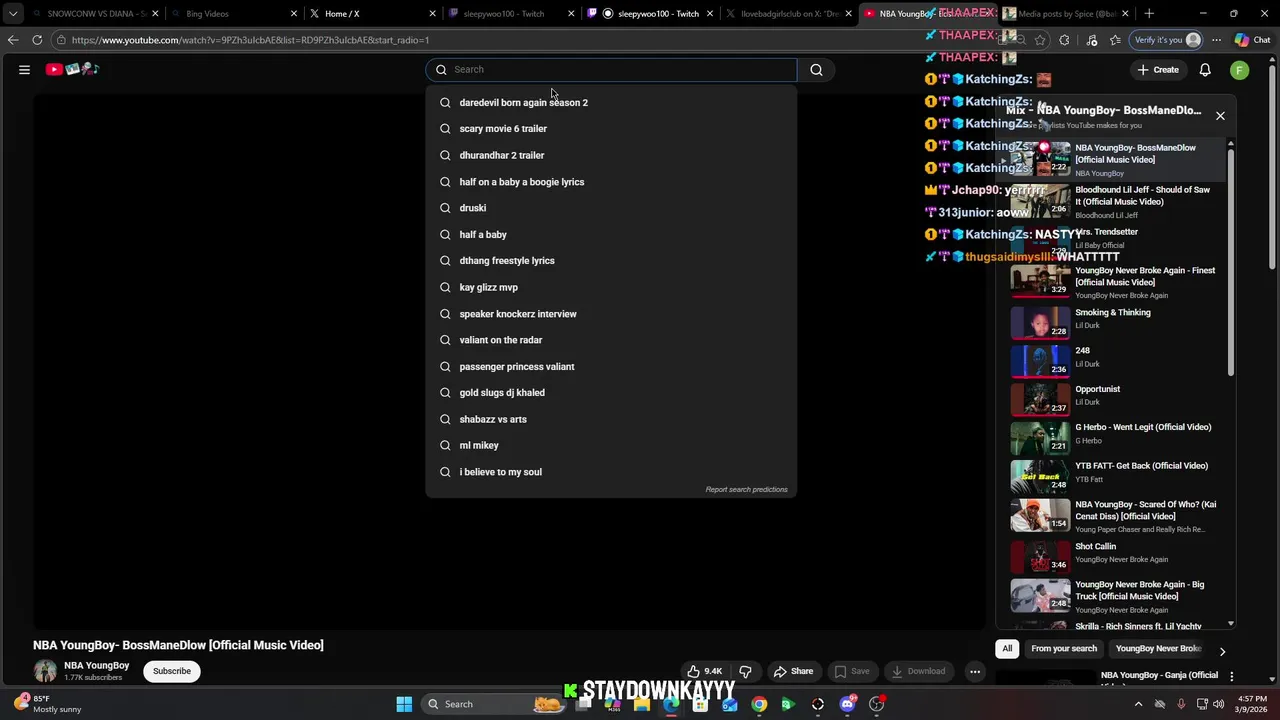Image resolution: width=1280 pixels, height=720 pixels.
Task: Show hidden system tray icons chevron
Action: pyautogui.click(x=1138, y=704)
